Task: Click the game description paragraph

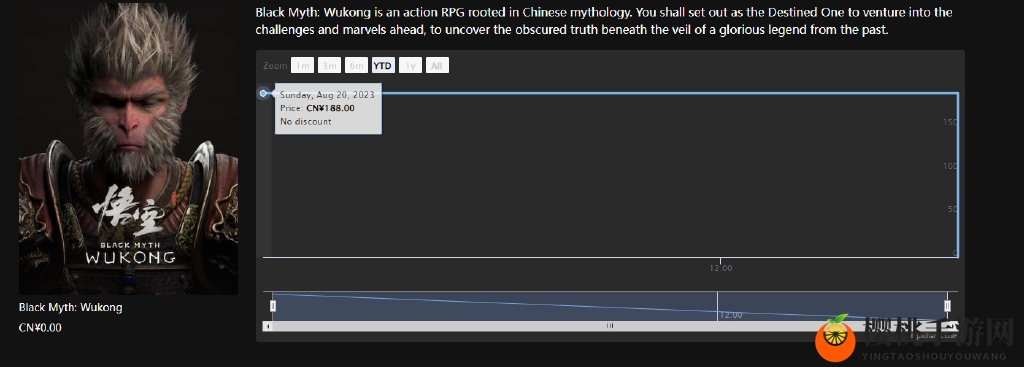Action: pyautogui.click(x=603, y=21)
